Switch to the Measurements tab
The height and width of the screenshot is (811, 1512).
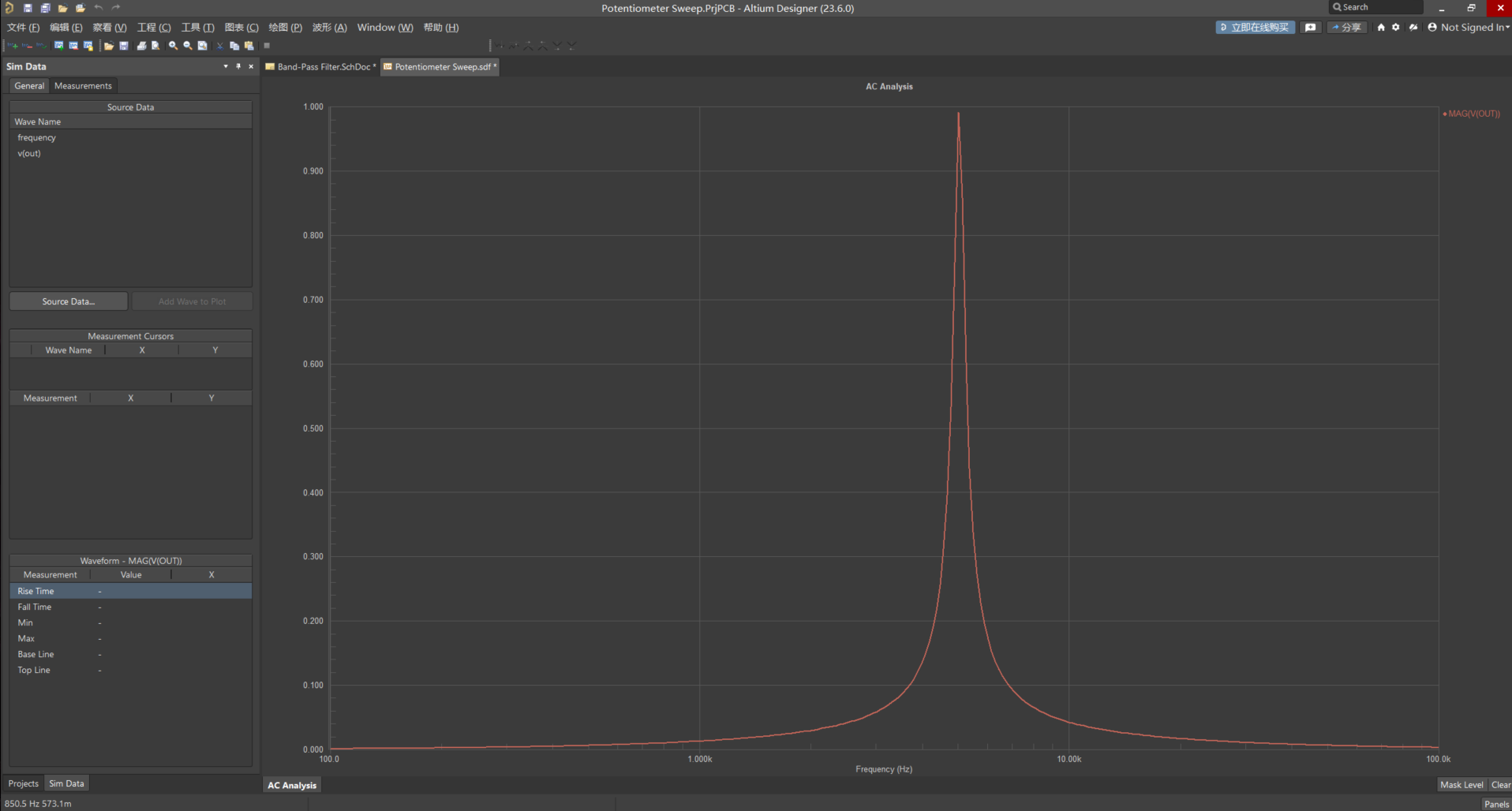click(83, 86)
